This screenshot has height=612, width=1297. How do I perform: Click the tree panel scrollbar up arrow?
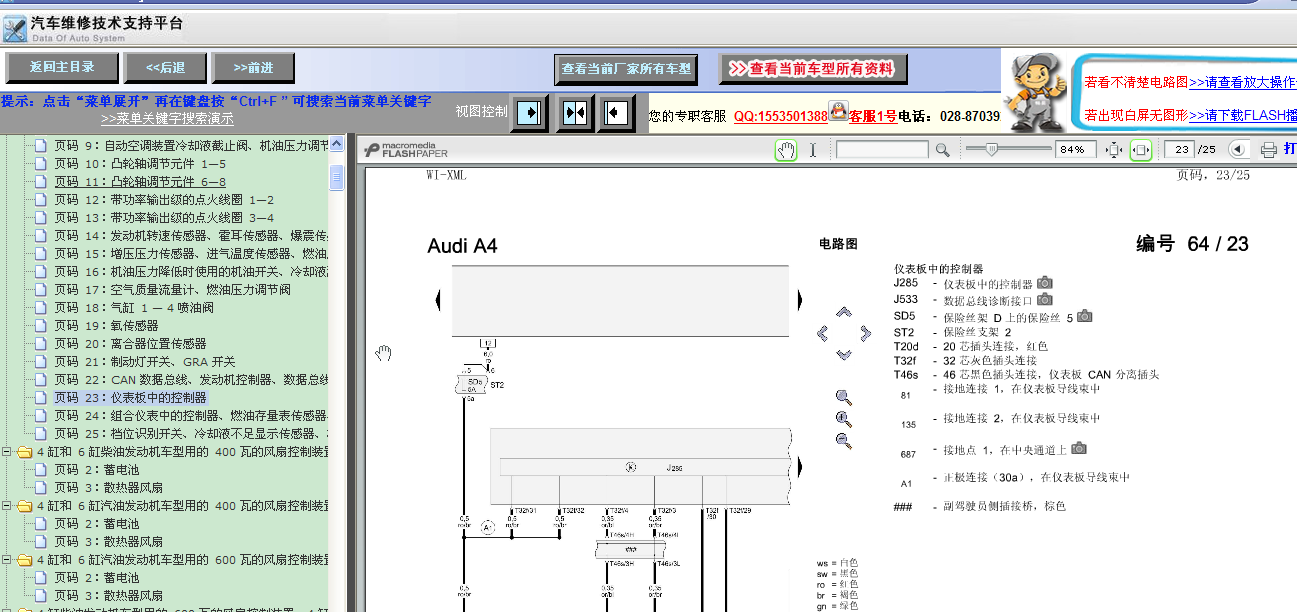click(x=337, y=143)
